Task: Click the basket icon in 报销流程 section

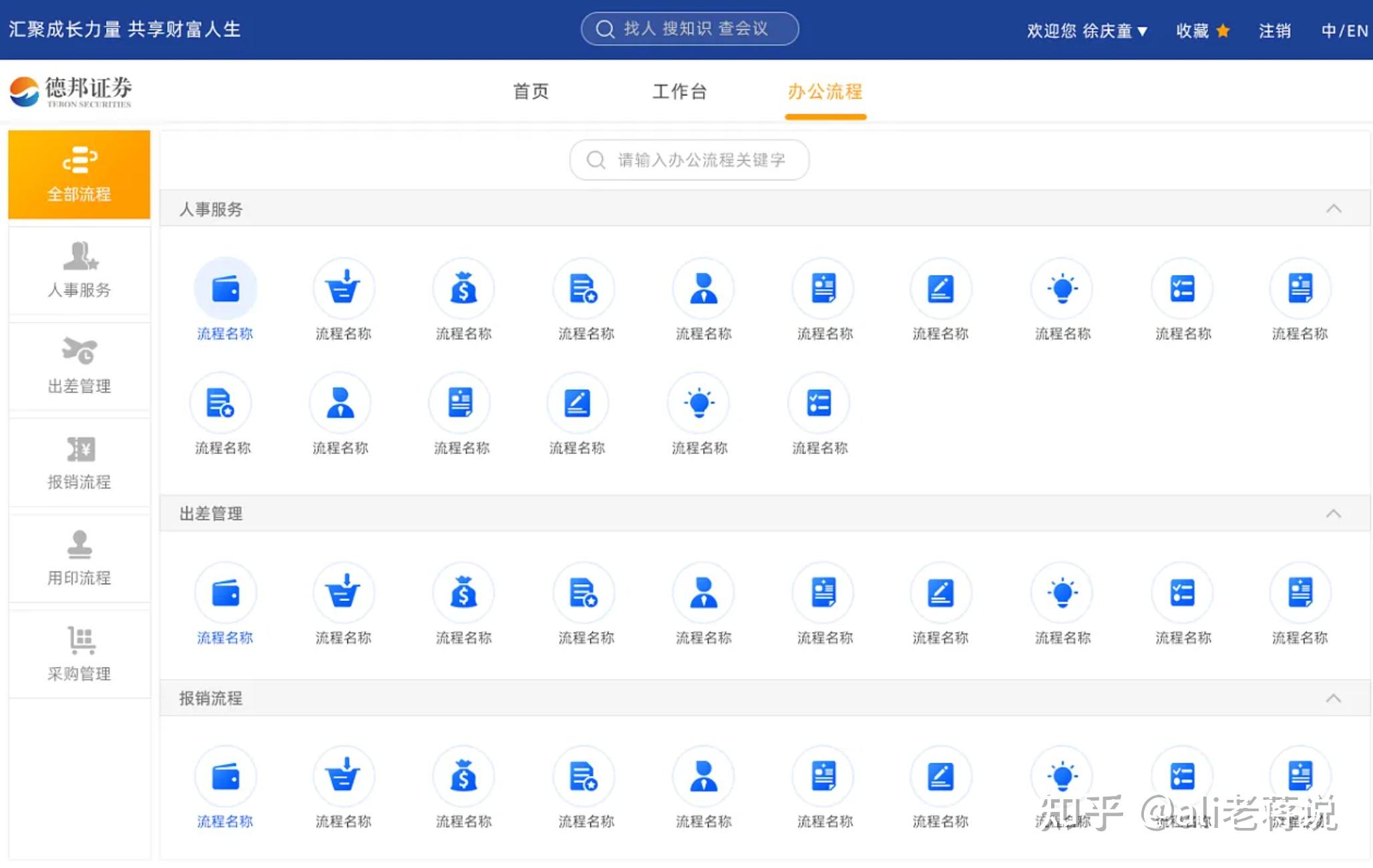Action: tap(343, 777)
